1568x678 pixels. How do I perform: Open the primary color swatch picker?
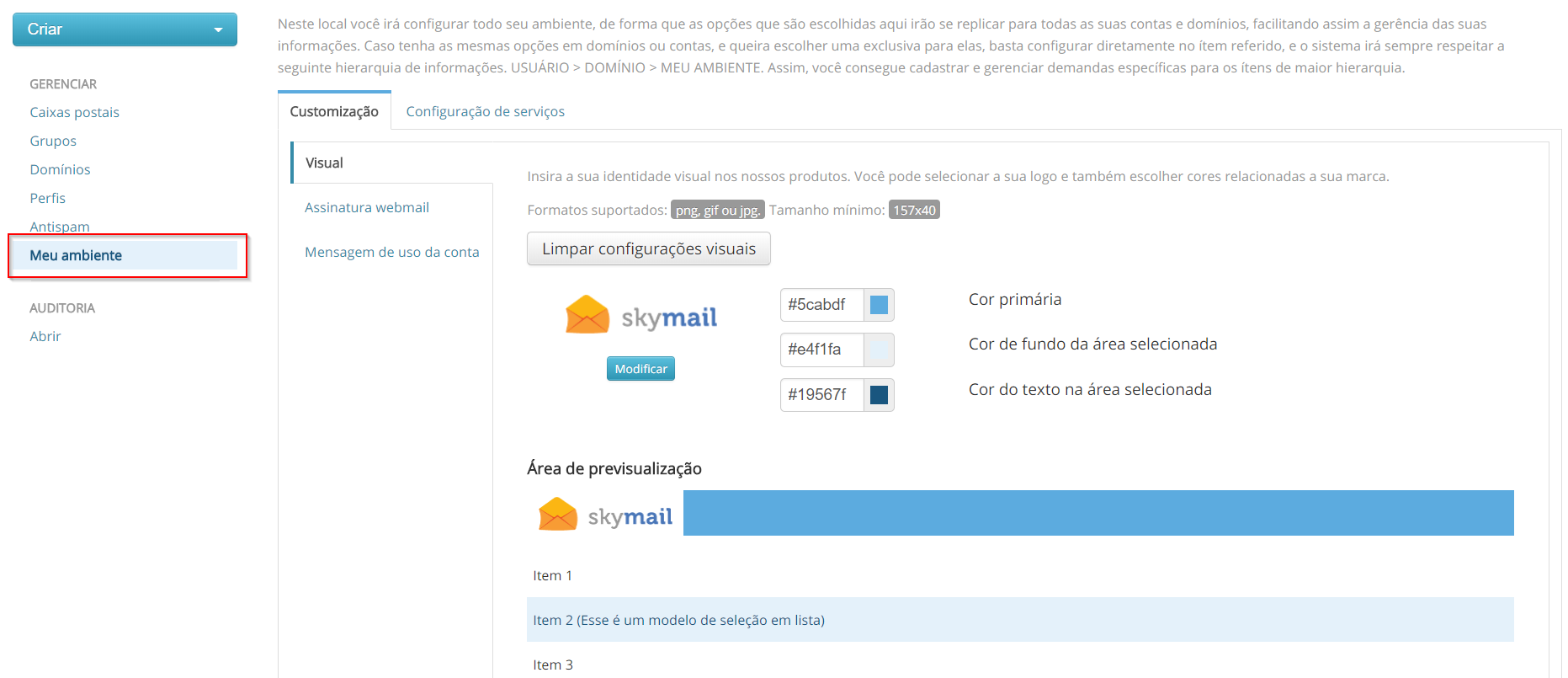tap(879, 305)
